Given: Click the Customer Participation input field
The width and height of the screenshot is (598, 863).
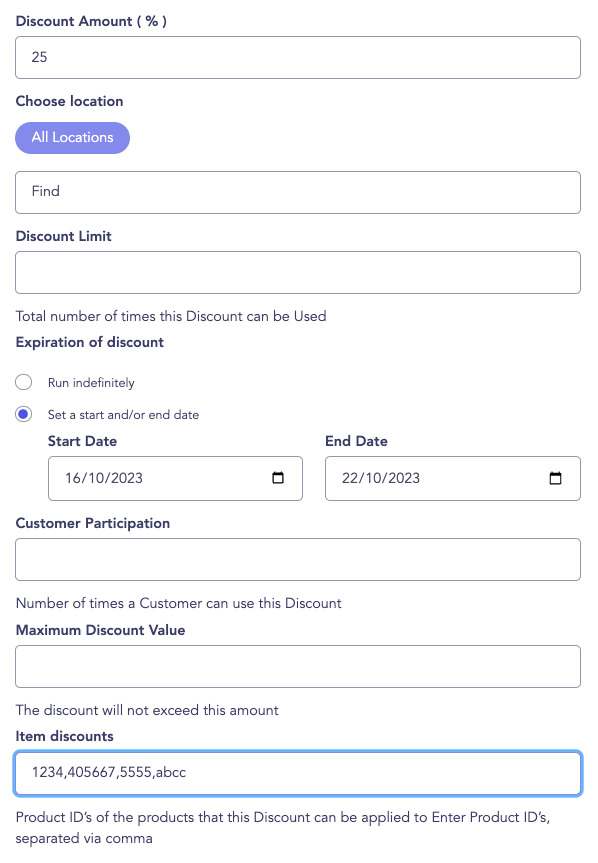Looking at the screenshot, I should coord(298,559).
